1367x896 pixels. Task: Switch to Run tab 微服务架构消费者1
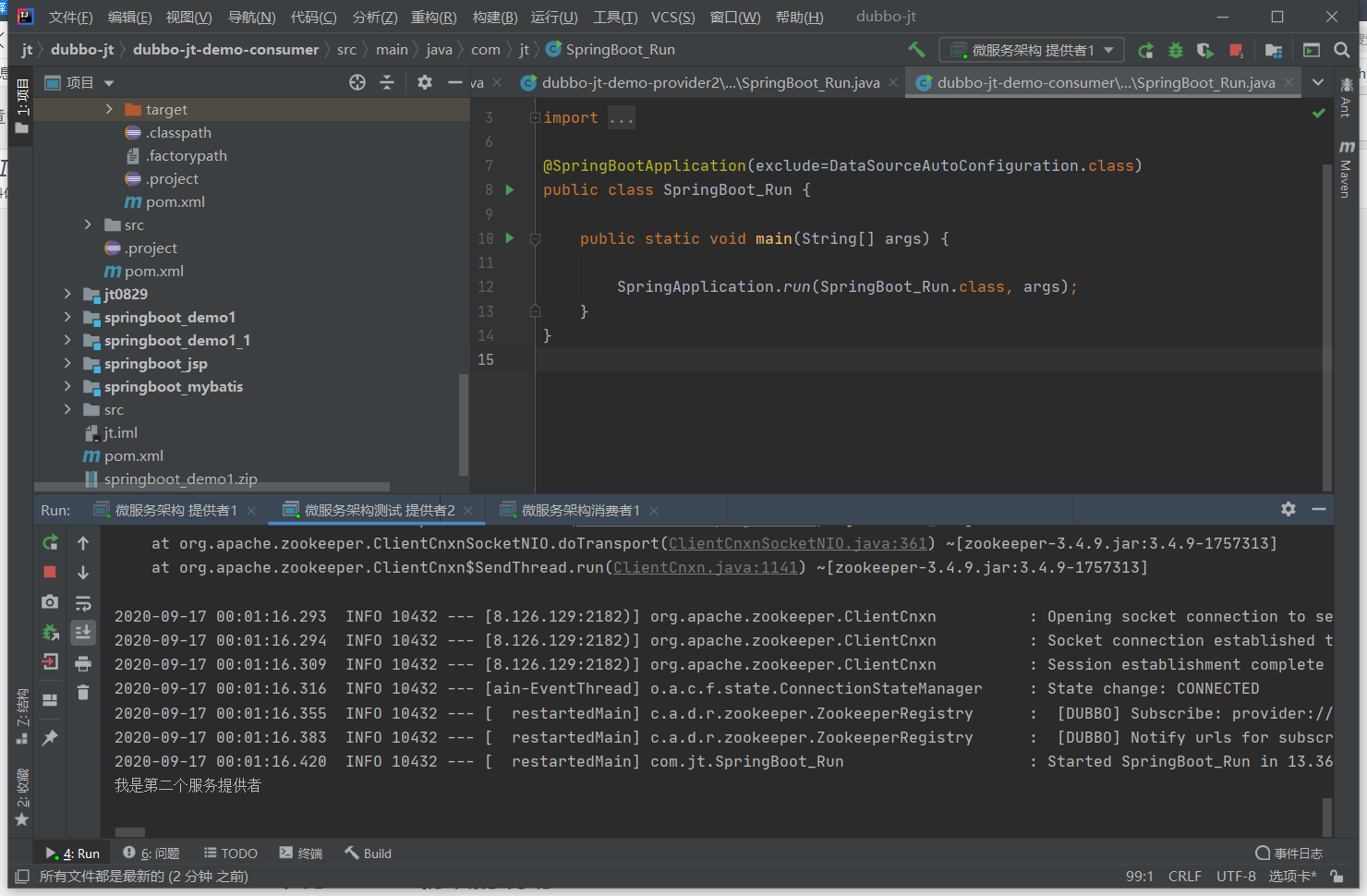pos(580,510)
